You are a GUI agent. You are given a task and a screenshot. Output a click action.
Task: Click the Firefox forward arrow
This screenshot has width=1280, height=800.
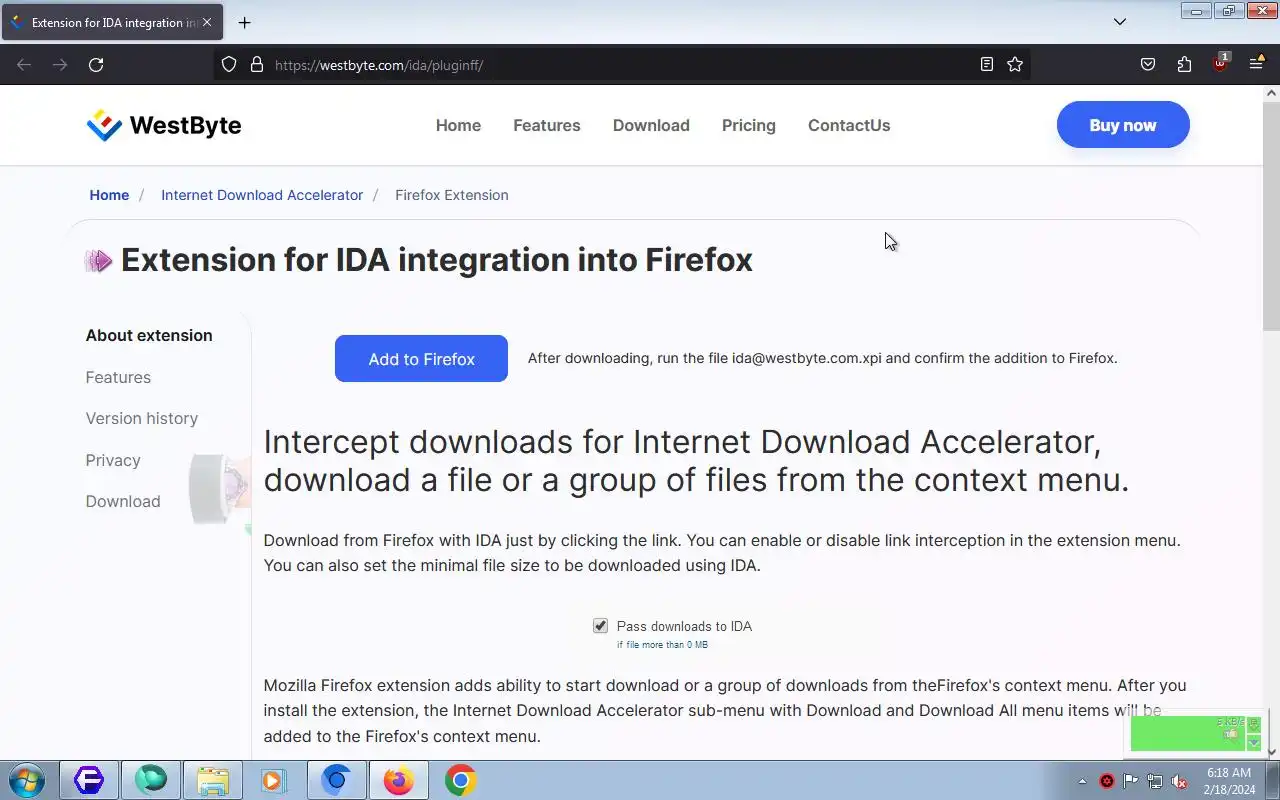[60, 64]
